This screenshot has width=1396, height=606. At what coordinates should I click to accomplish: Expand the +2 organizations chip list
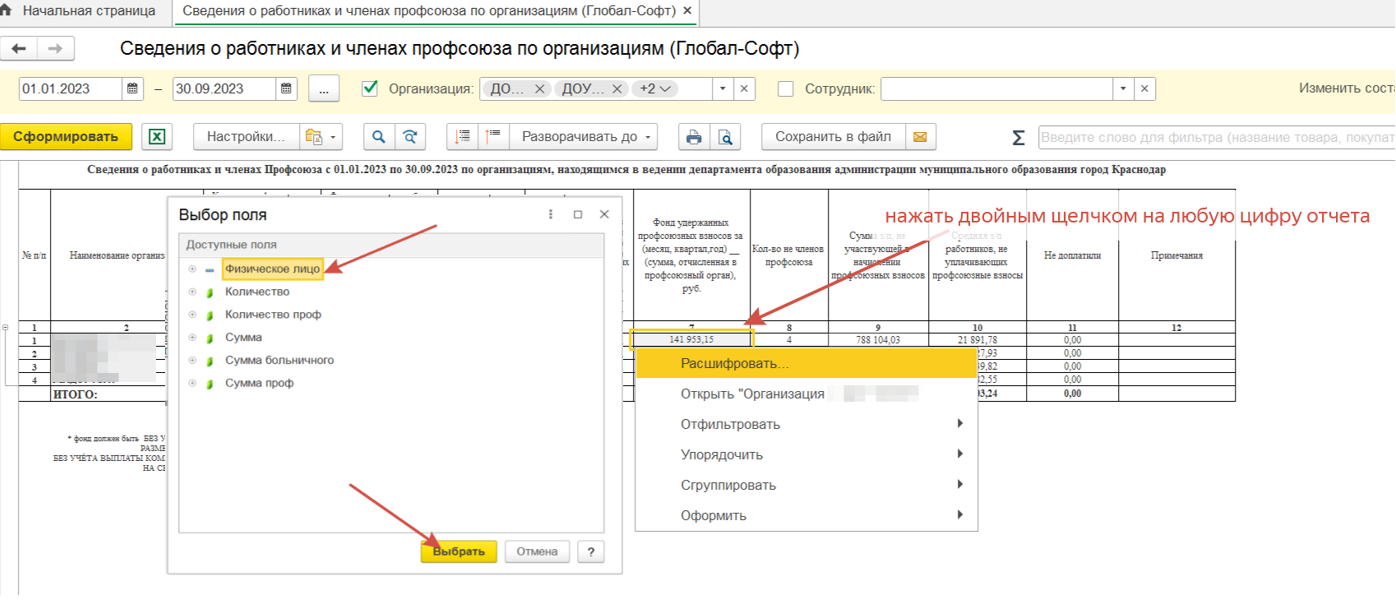click(x=656, y=89)
